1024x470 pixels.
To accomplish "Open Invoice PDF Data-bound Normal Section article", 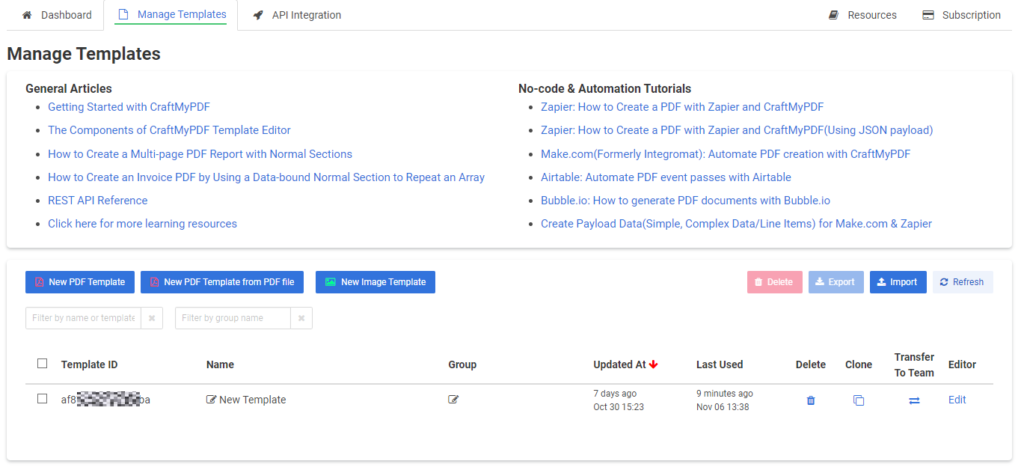I will [266, 177].
